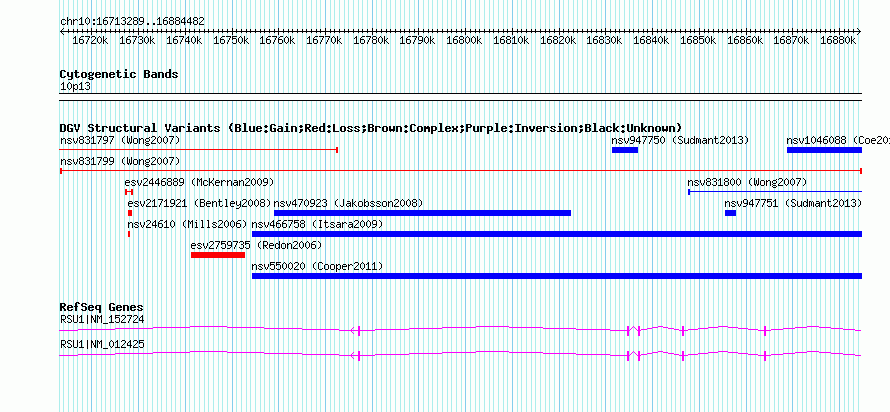
Task: Click the 16720k ruler tick label
Action: click(x=90, y=40)
